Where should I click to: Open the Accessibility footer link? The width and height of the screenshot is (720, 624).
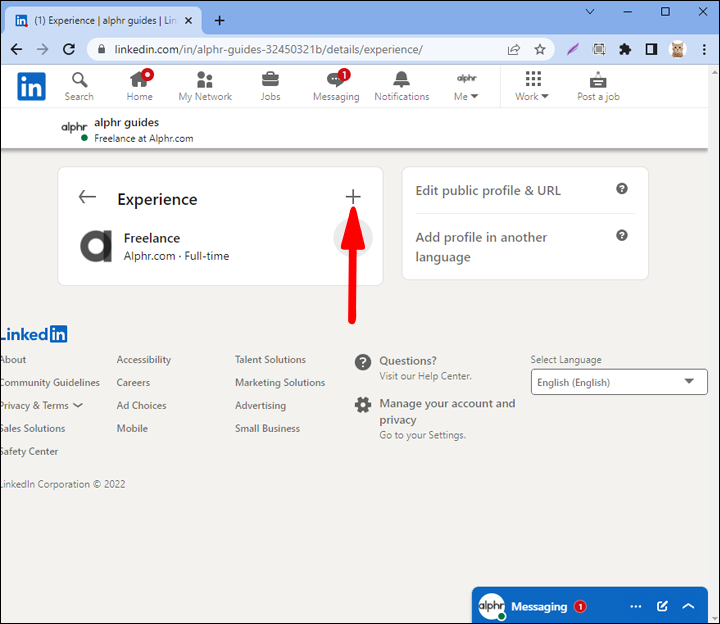(144, 359)
